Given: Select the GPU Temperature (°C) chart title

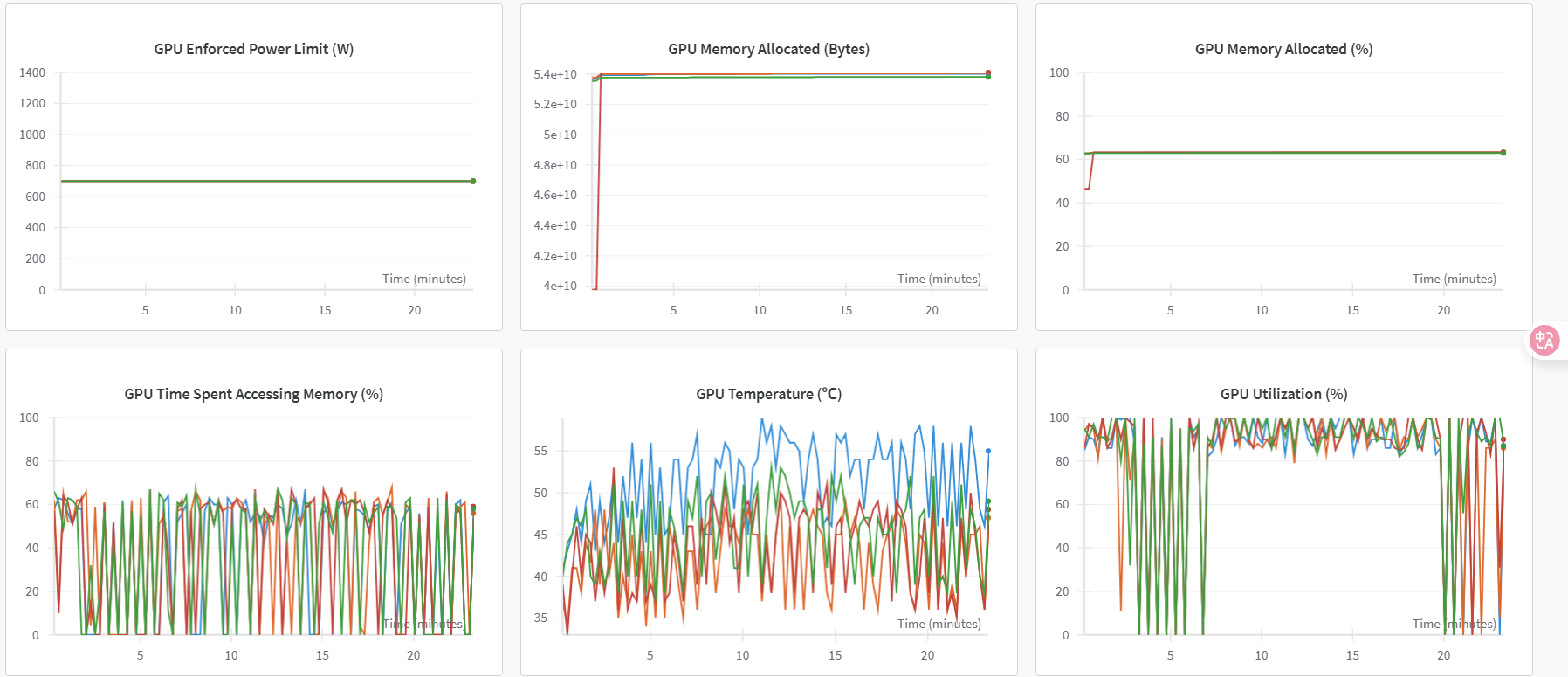Looking at the screenshot, I should (x=768, y=394).
